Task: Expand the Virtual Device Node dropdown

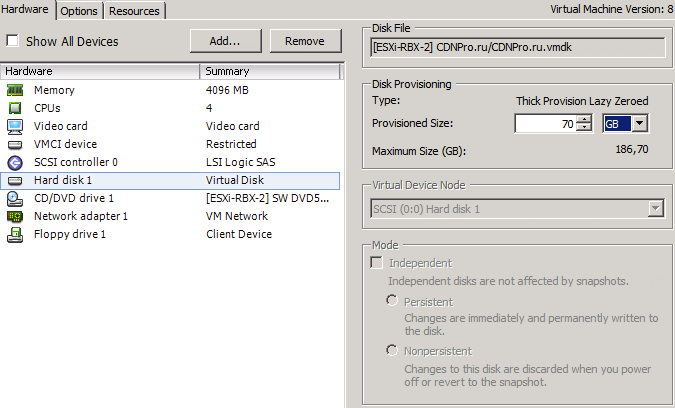Action: (x=656, y=208)
